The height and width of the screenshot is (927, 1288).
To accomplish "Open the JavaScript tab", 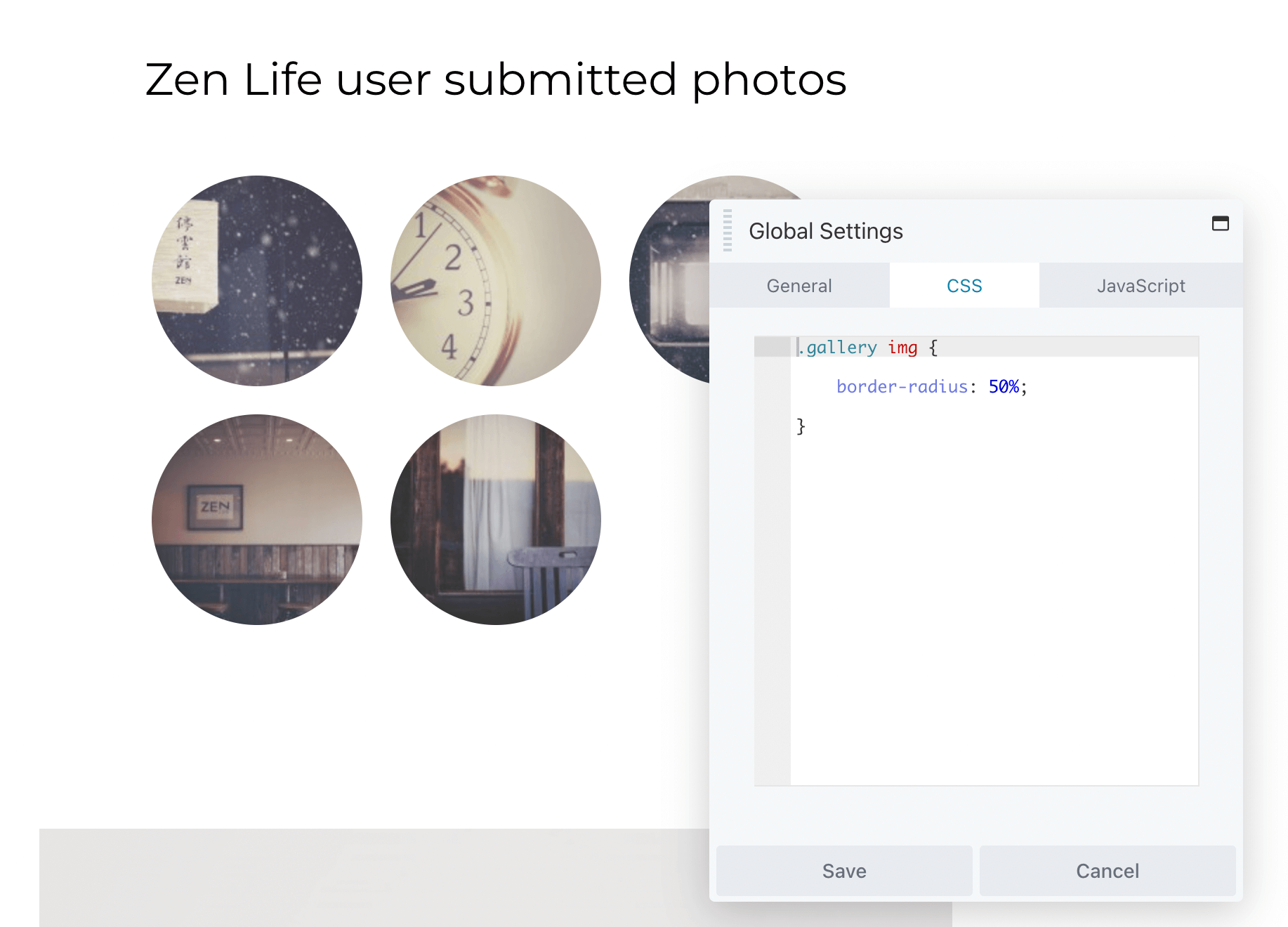I will (x=1141, y=286).
